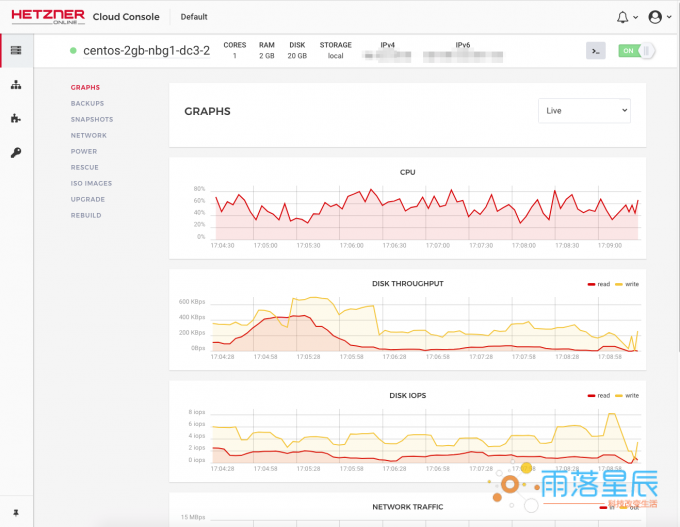Click the Default project link
The image size is (680, 527).
pos(194,17)
